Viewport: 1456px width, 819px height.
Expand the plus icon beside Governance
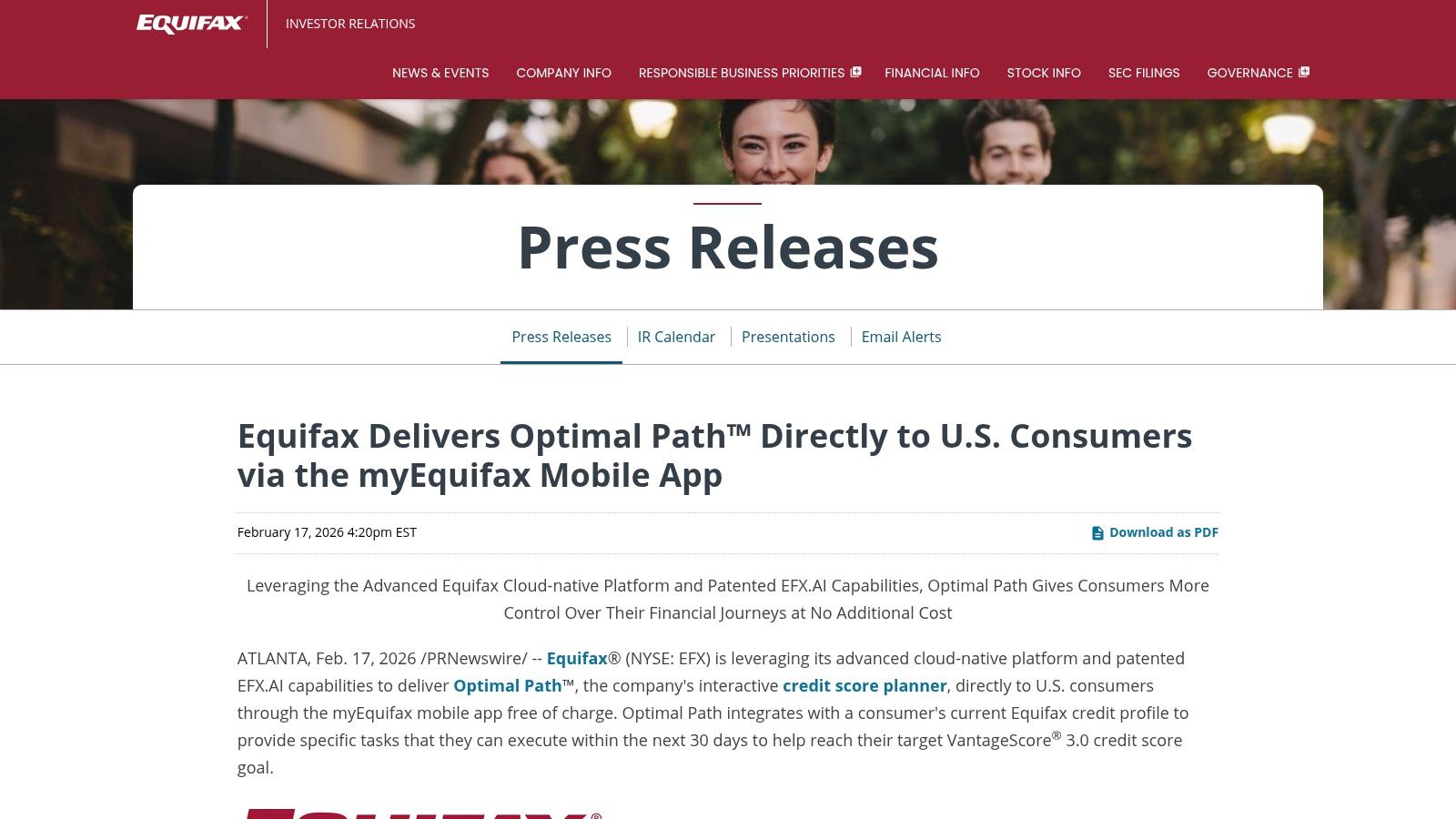point(1304,72)
